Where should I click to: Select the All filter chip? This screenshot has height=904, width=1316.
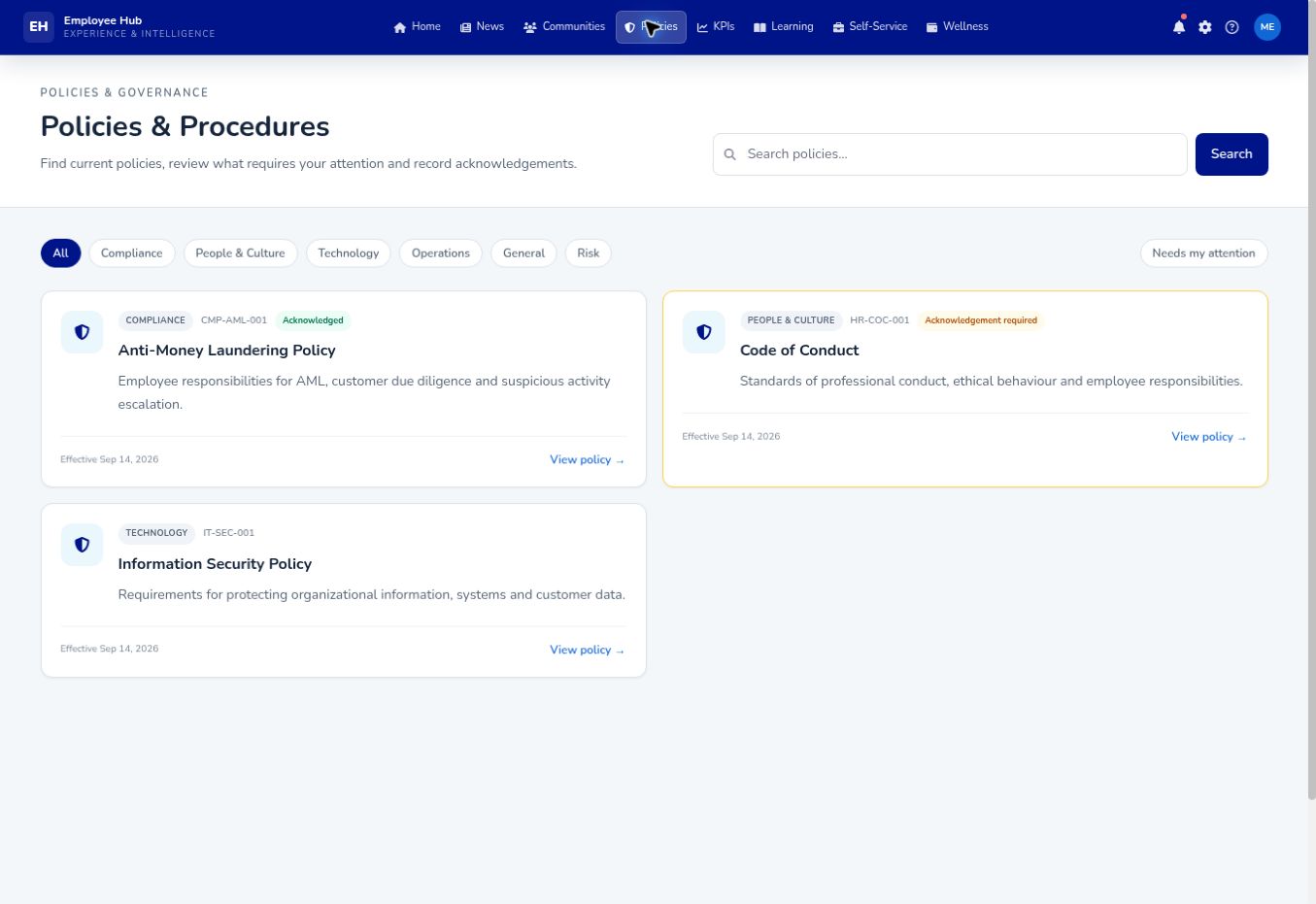click(60, 253)
